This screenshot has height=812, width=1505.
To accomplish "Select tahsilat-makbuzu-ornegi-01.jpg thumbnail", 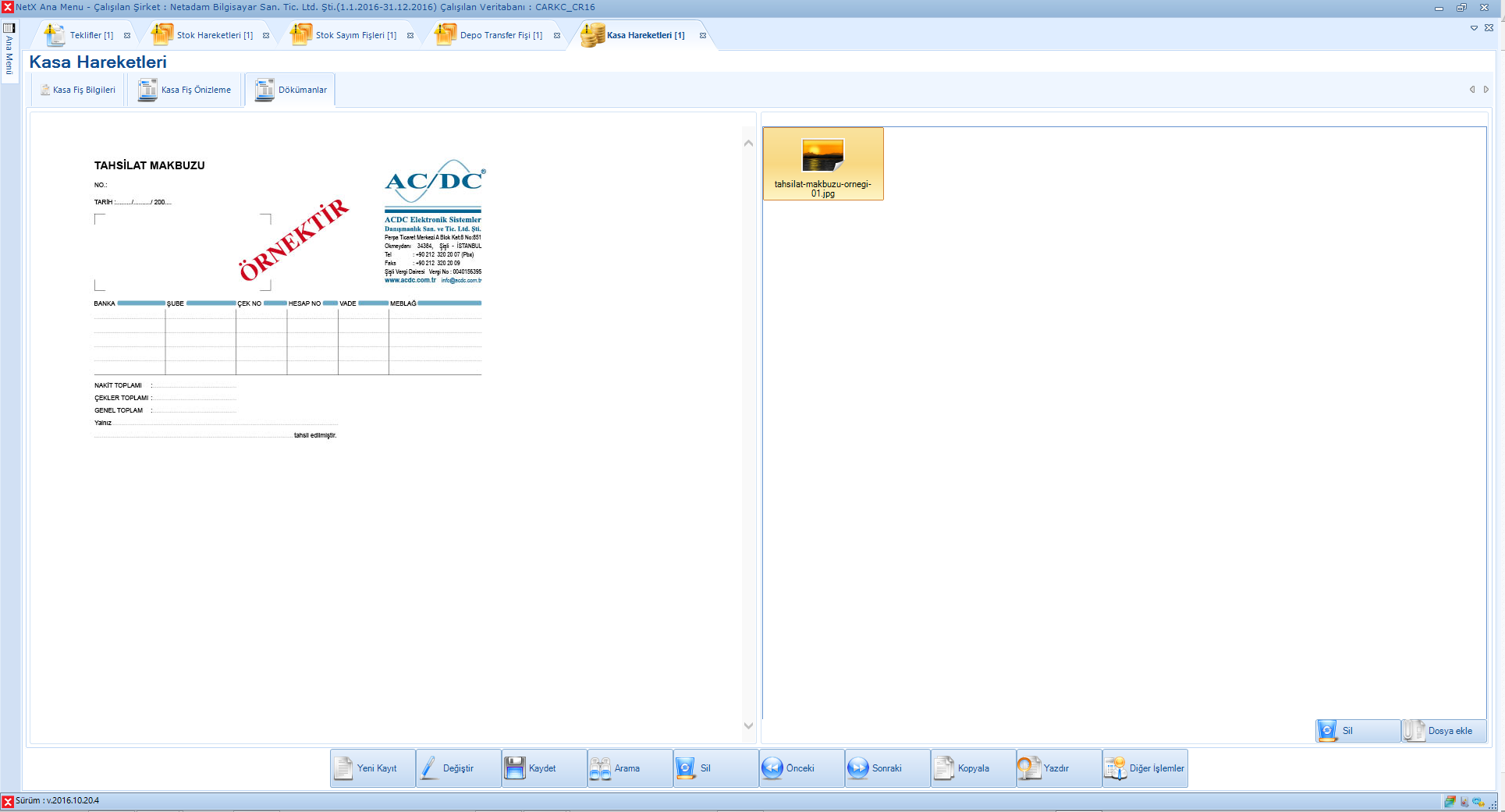I will pyautogui.click(x=823, y=165).
